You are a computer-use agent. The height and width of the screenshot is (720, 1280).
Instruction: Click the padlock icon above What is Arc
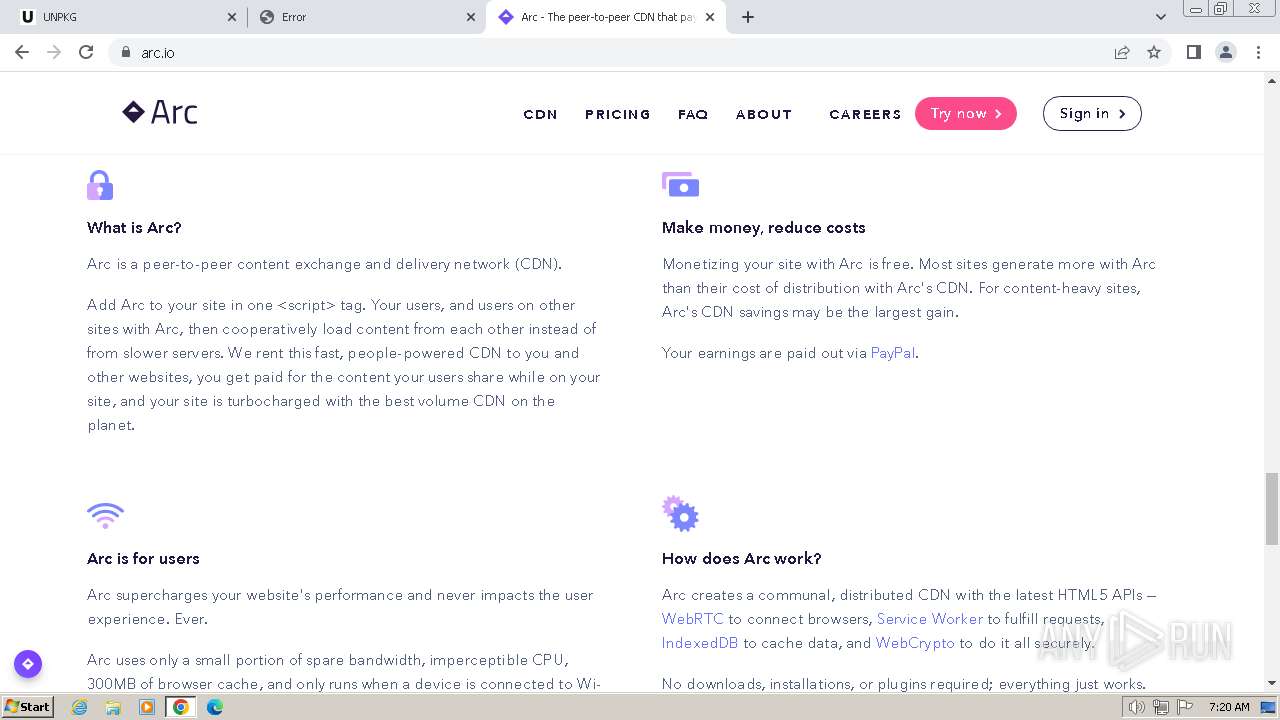tap(100, 185)
